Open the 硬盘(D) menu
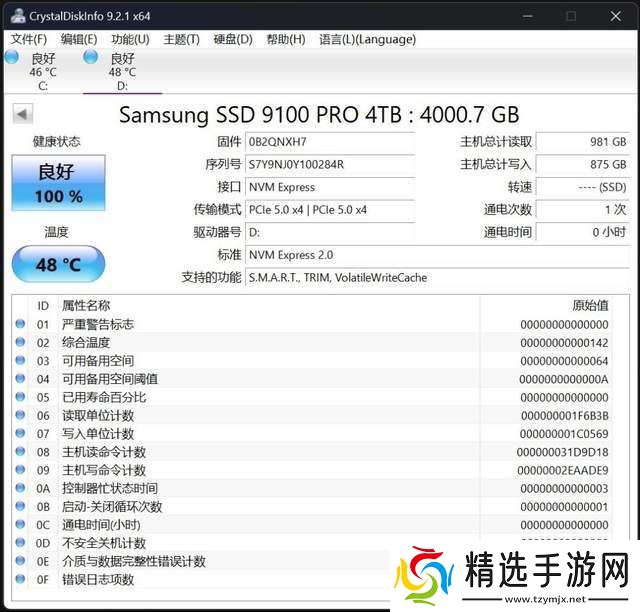640x612 pixels. pyautogui.click(x=233, y=39)
